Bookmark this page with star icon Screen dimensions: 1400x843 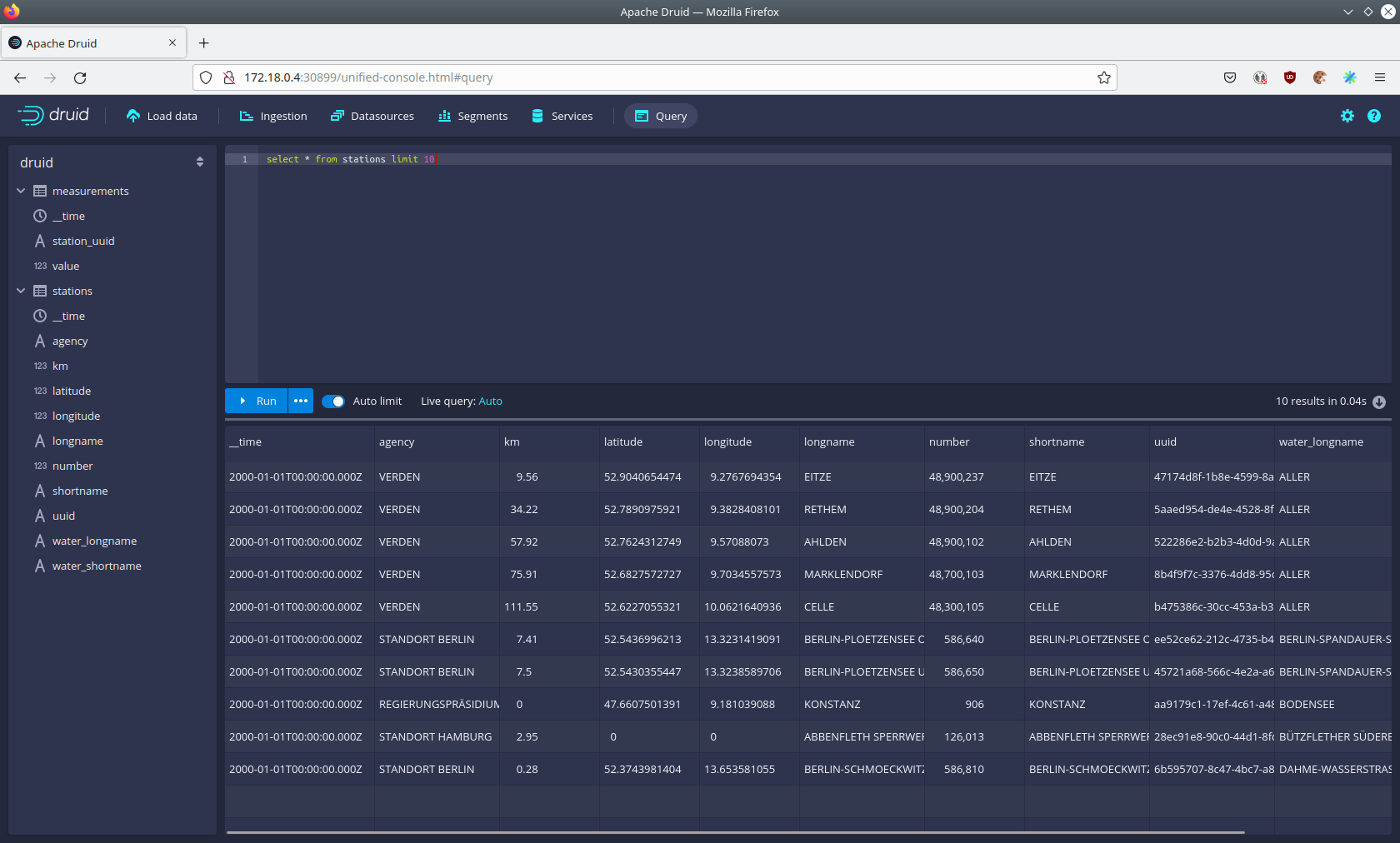[1103, 77]
